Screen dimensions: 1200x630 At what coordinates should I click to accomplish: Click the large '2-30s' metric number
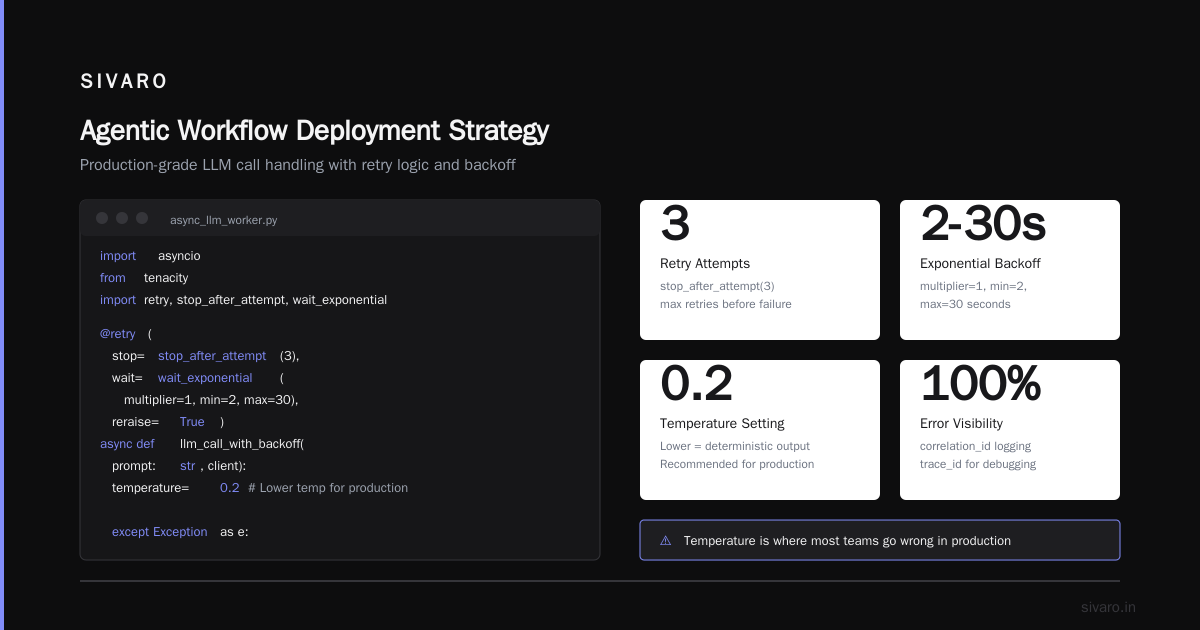click(983, 224)
